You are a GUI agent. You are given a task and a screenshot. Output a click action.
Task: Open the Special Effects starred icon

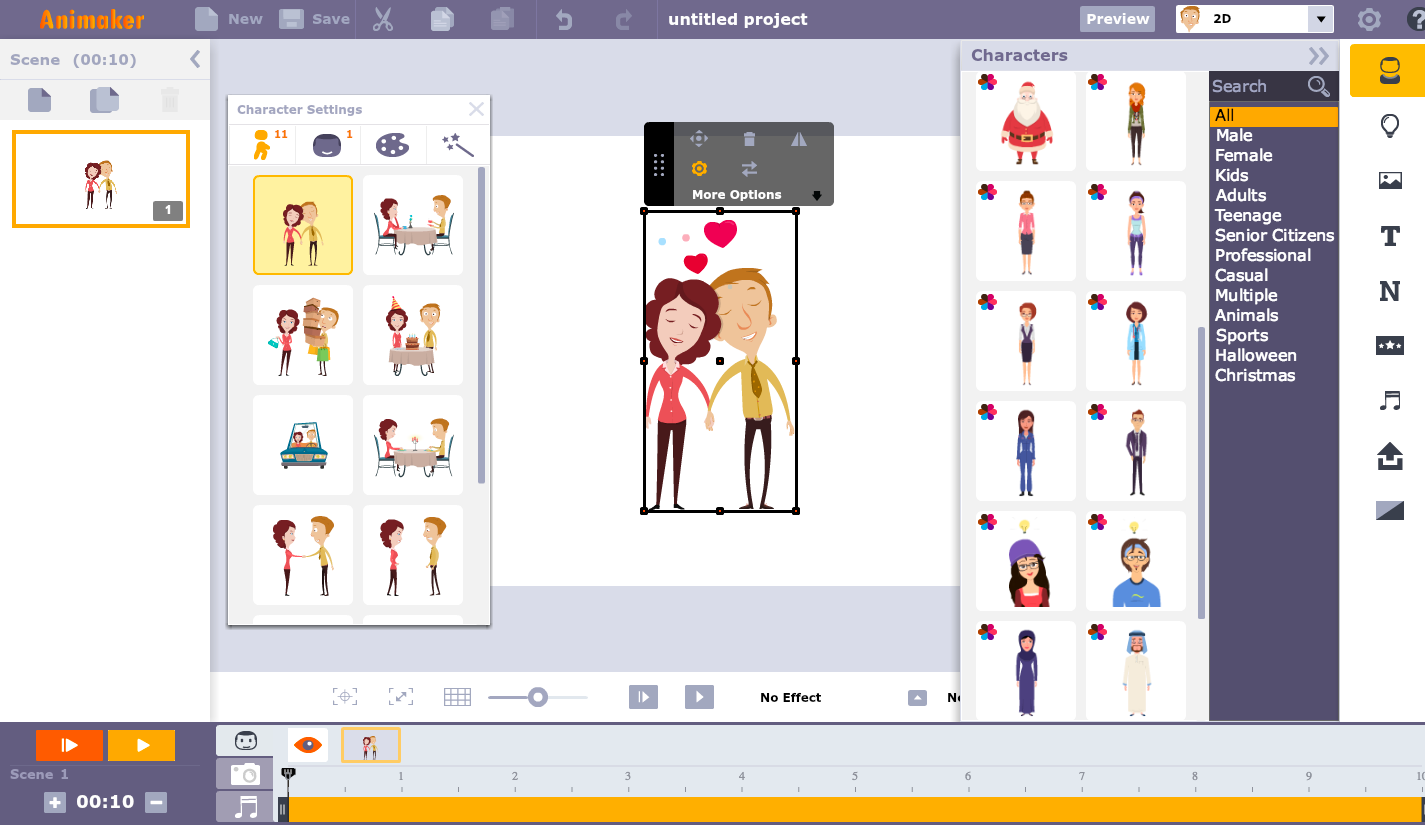[x=1389, y=345]
